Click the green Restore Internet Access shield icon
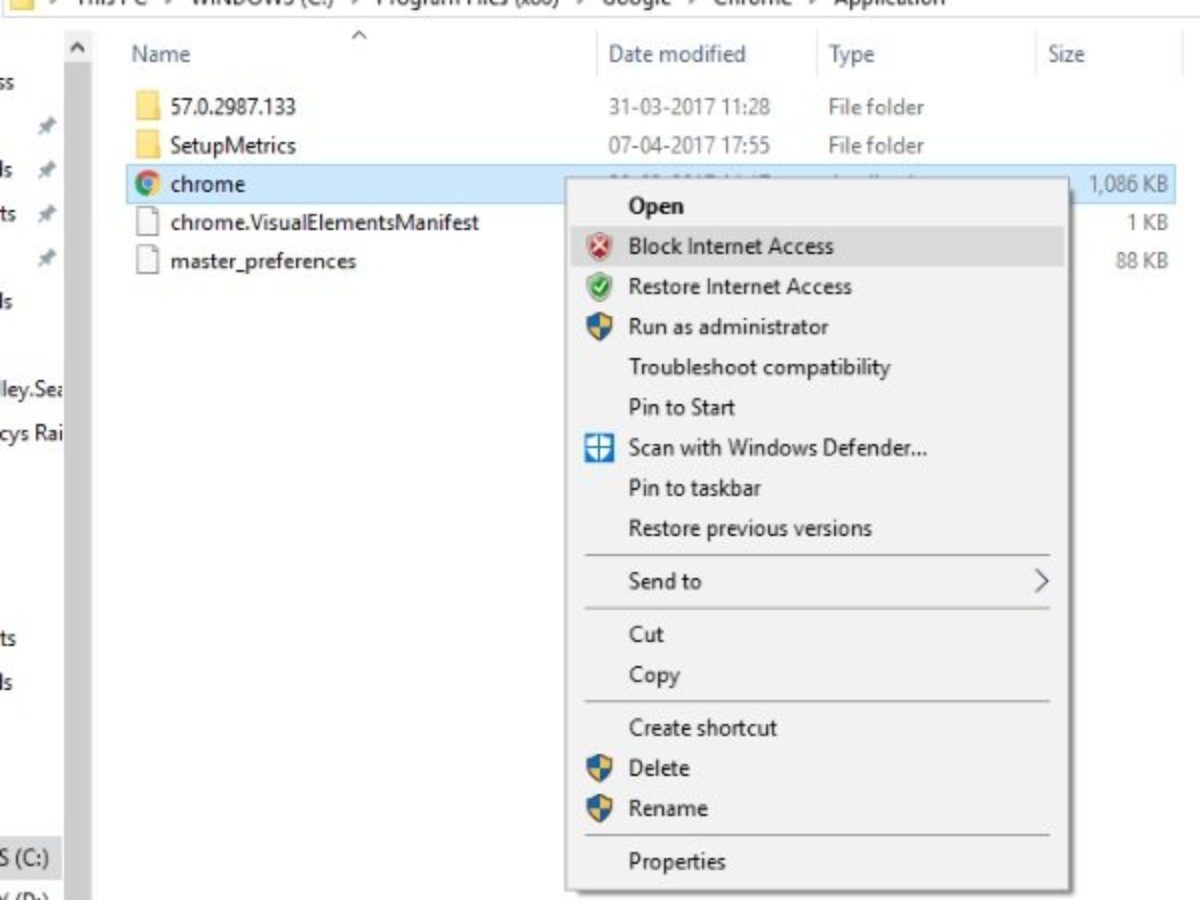 pos(599,287)
